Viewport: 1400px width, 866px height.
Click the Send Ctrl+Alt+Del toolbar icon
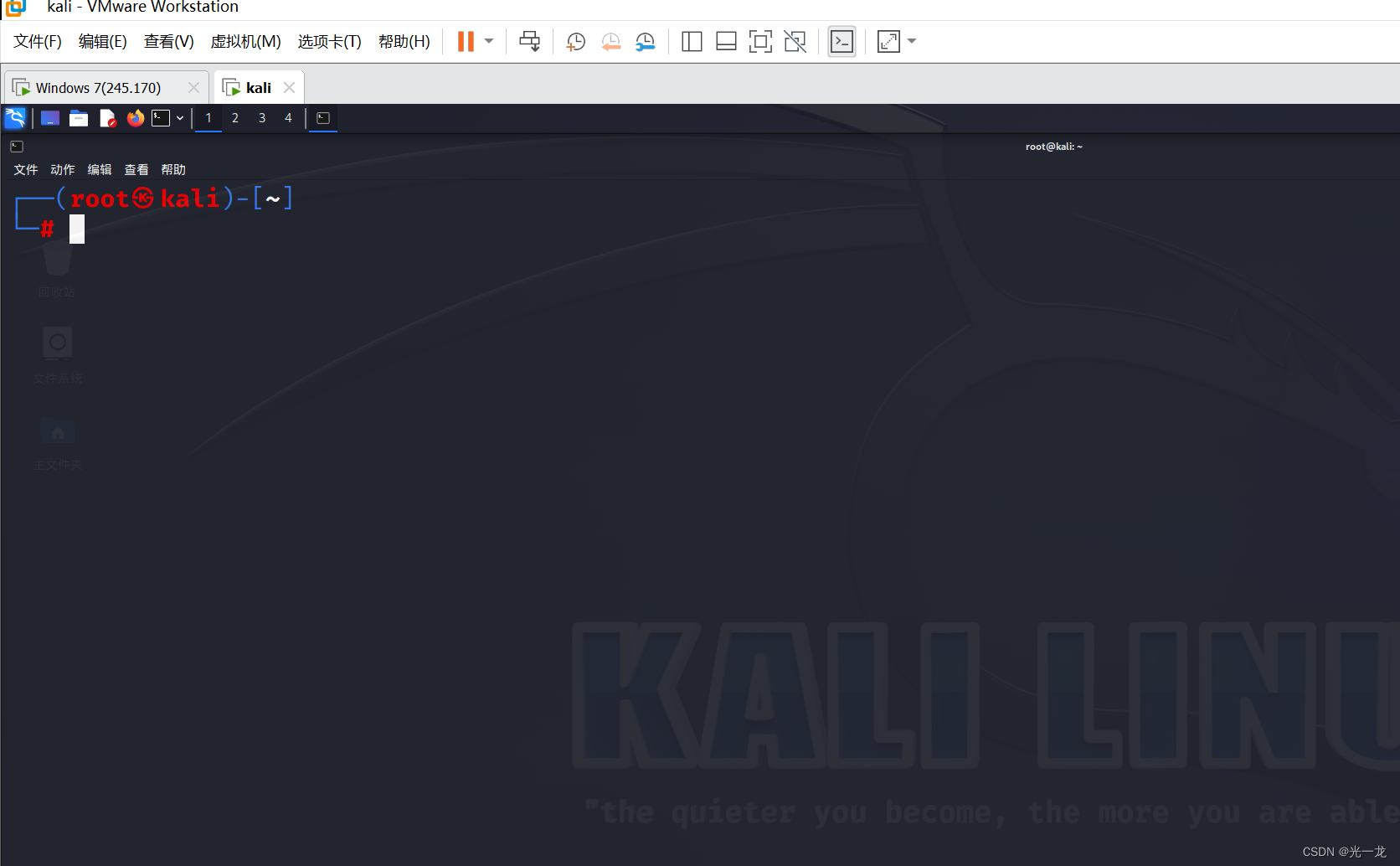(529, 41)
